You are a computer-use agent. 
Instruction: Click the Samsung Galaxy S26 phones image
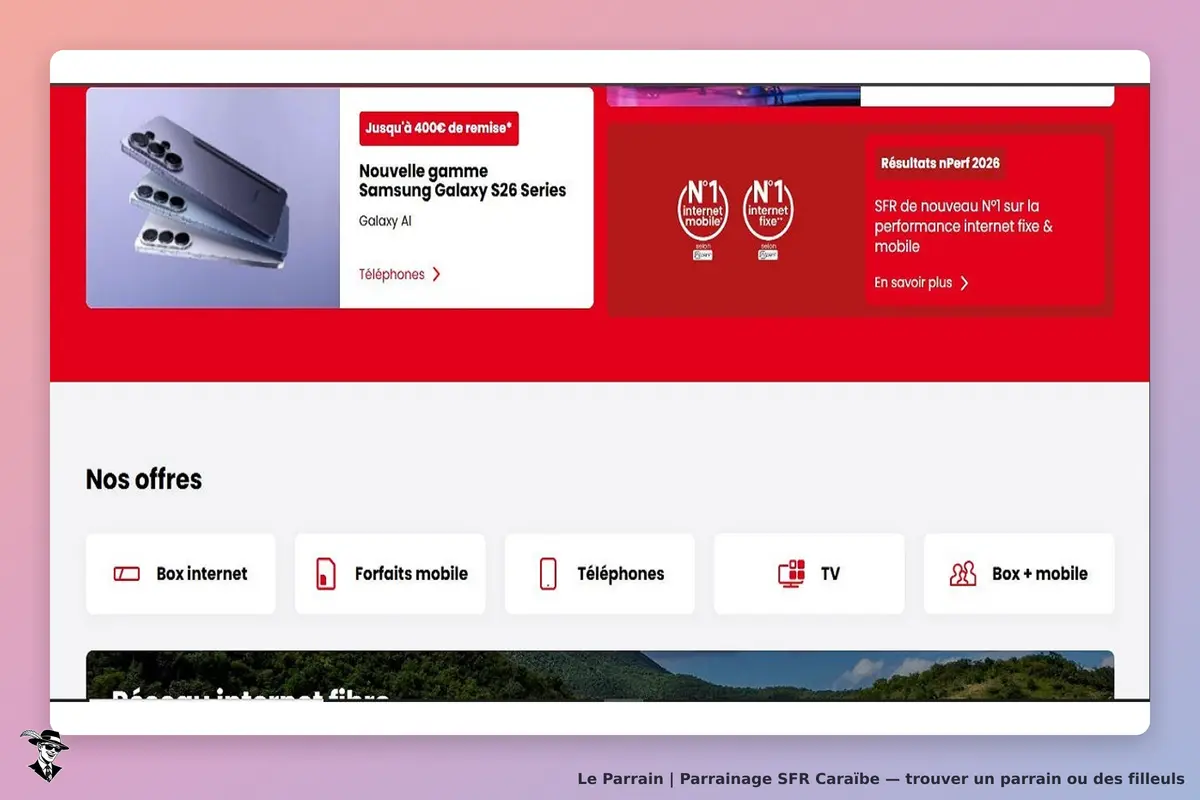[213, 198]
